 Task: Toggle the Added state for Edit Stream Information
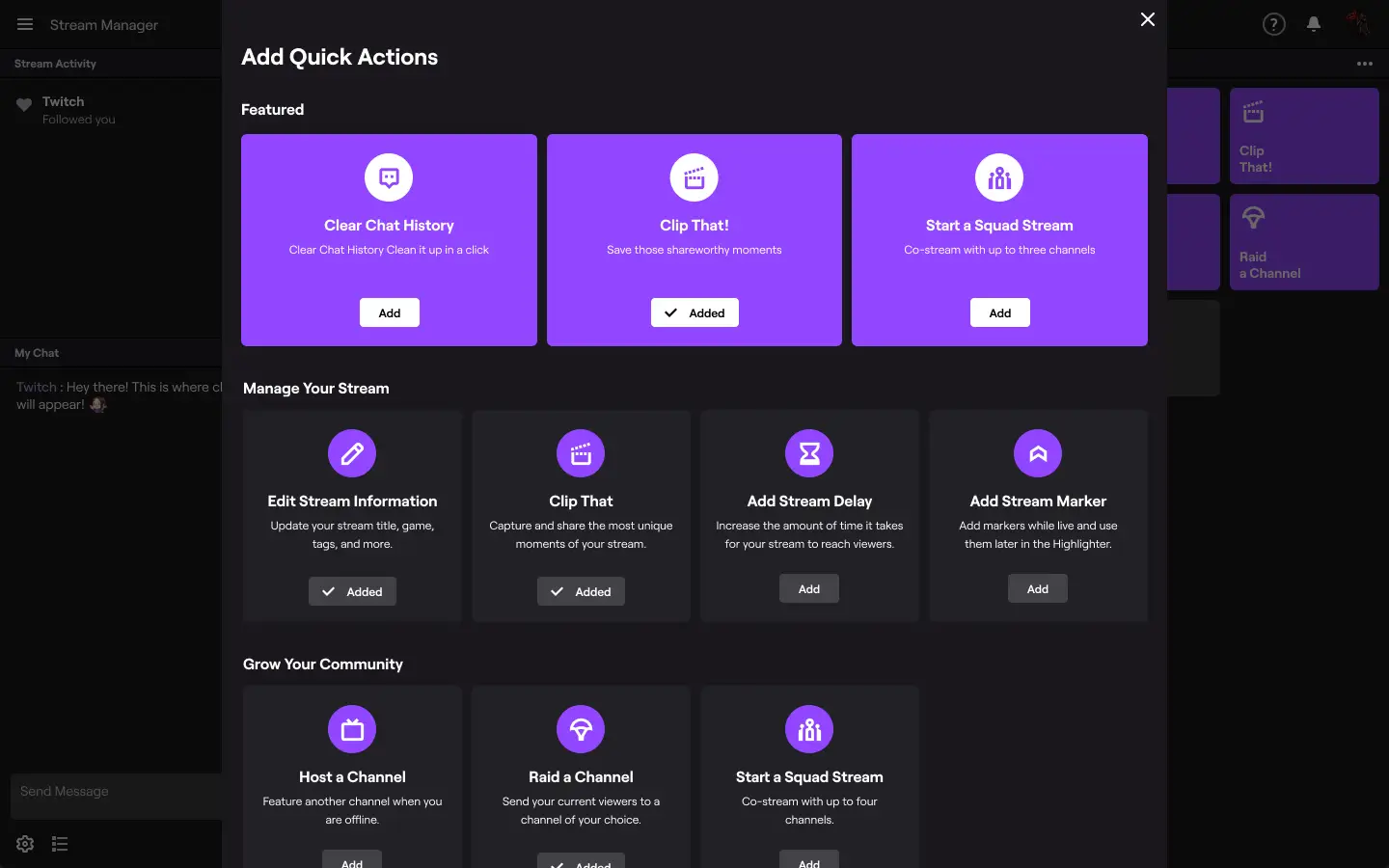pyautogui.click(x=352, y=591)
